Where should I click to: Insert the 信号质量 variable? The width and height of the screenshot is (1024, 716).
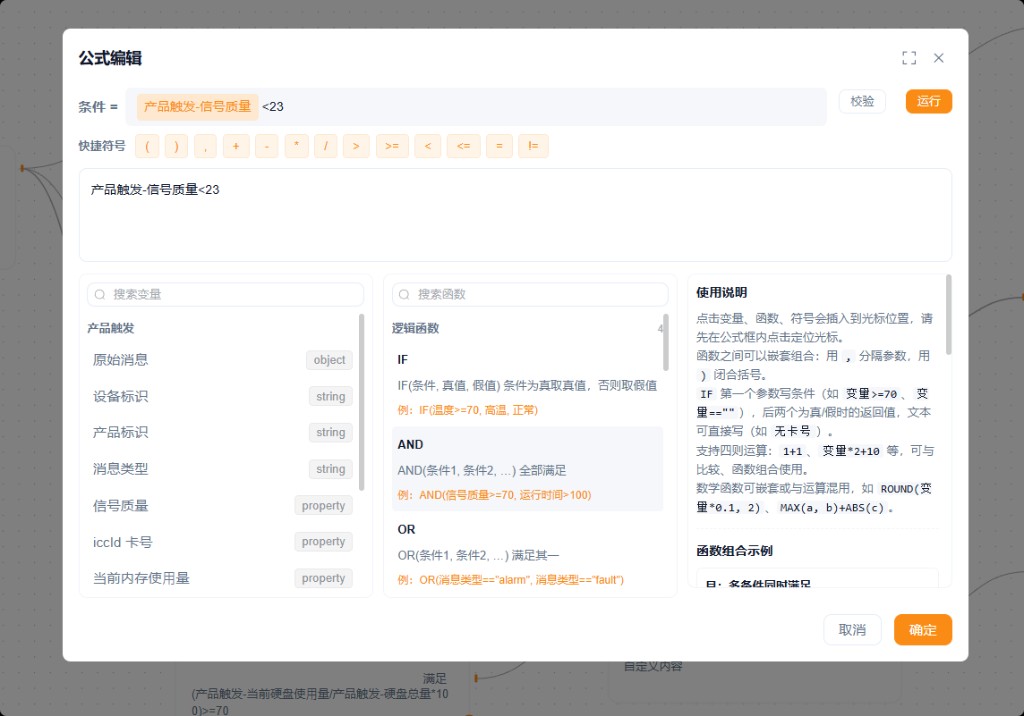tap(223, 506)
